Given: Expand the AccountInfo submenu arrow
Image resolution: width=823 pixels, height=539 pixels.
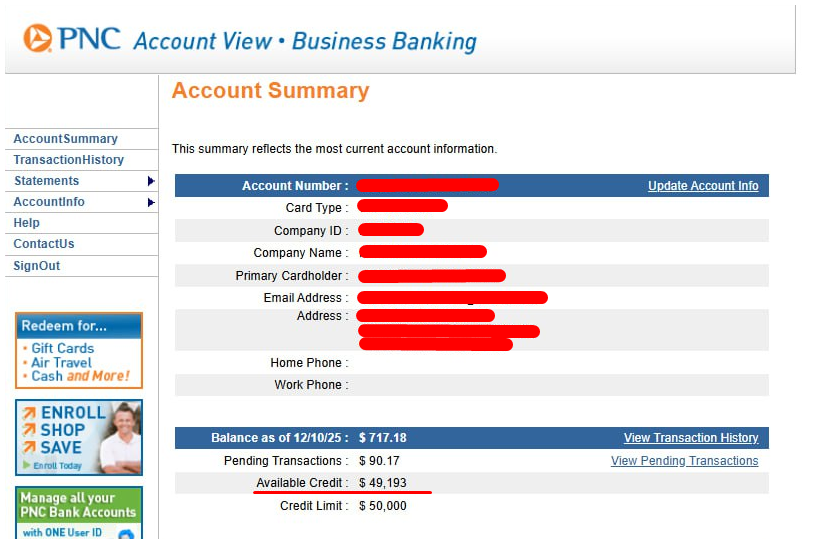Looking at the screenshot, I should pyautogui.click(x=151, y=202).
